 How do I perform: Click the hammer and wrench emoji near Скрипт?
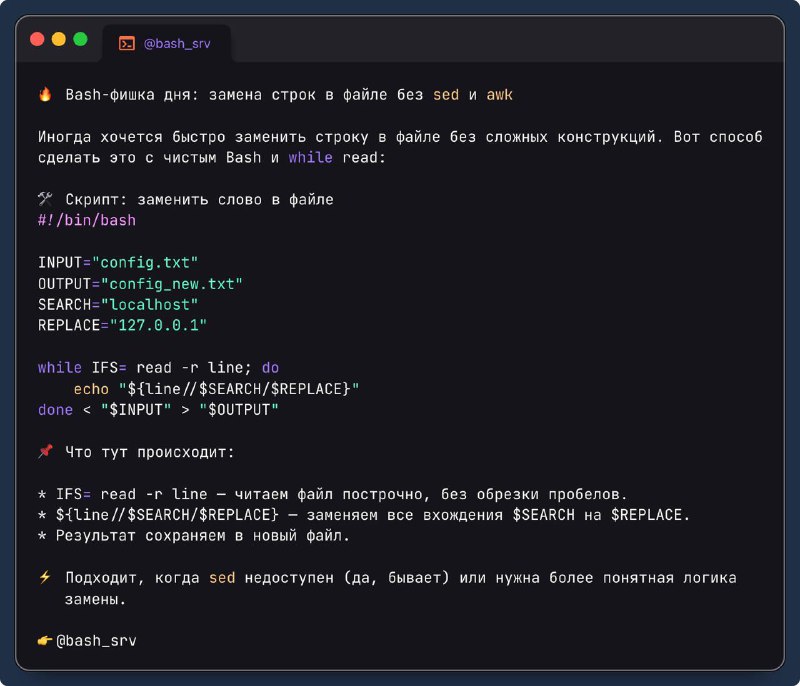45,199
